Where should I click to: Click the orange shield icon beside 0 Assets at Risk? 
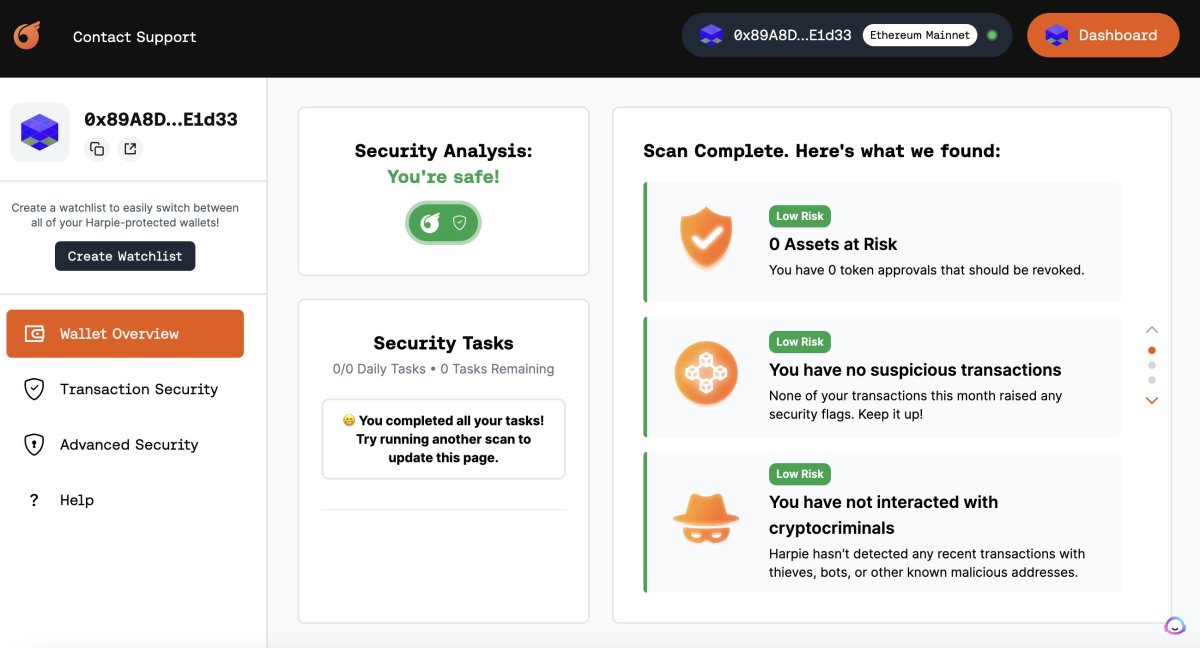click(706, 240)
